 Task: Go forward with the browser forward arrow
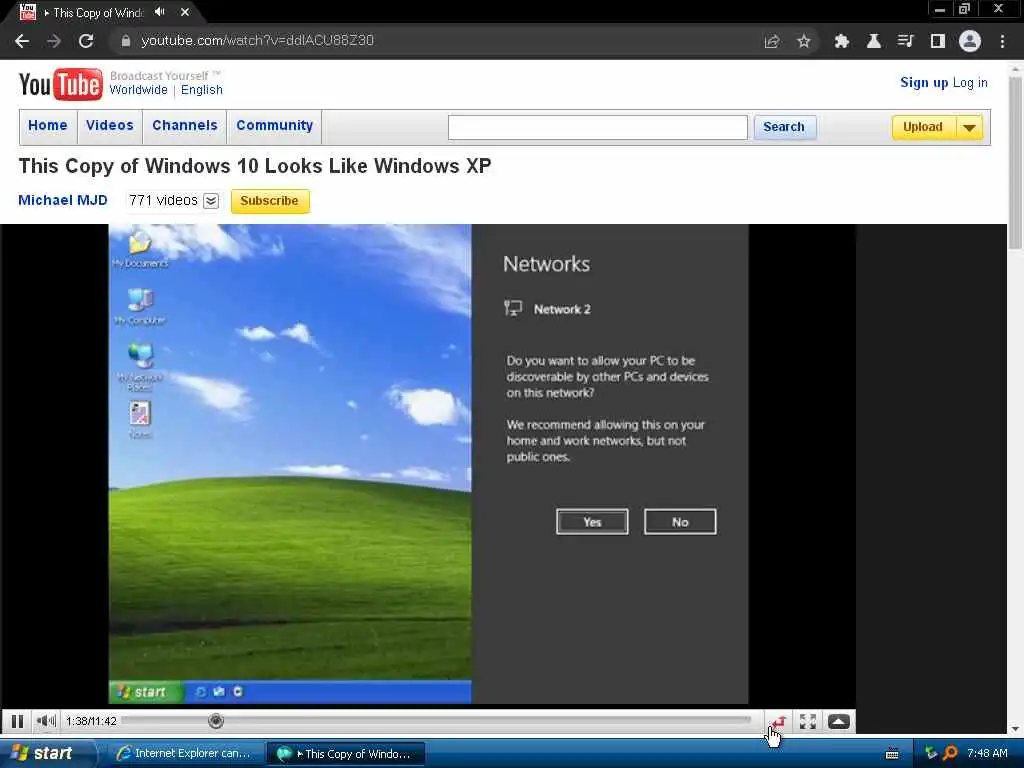[54, 41]
